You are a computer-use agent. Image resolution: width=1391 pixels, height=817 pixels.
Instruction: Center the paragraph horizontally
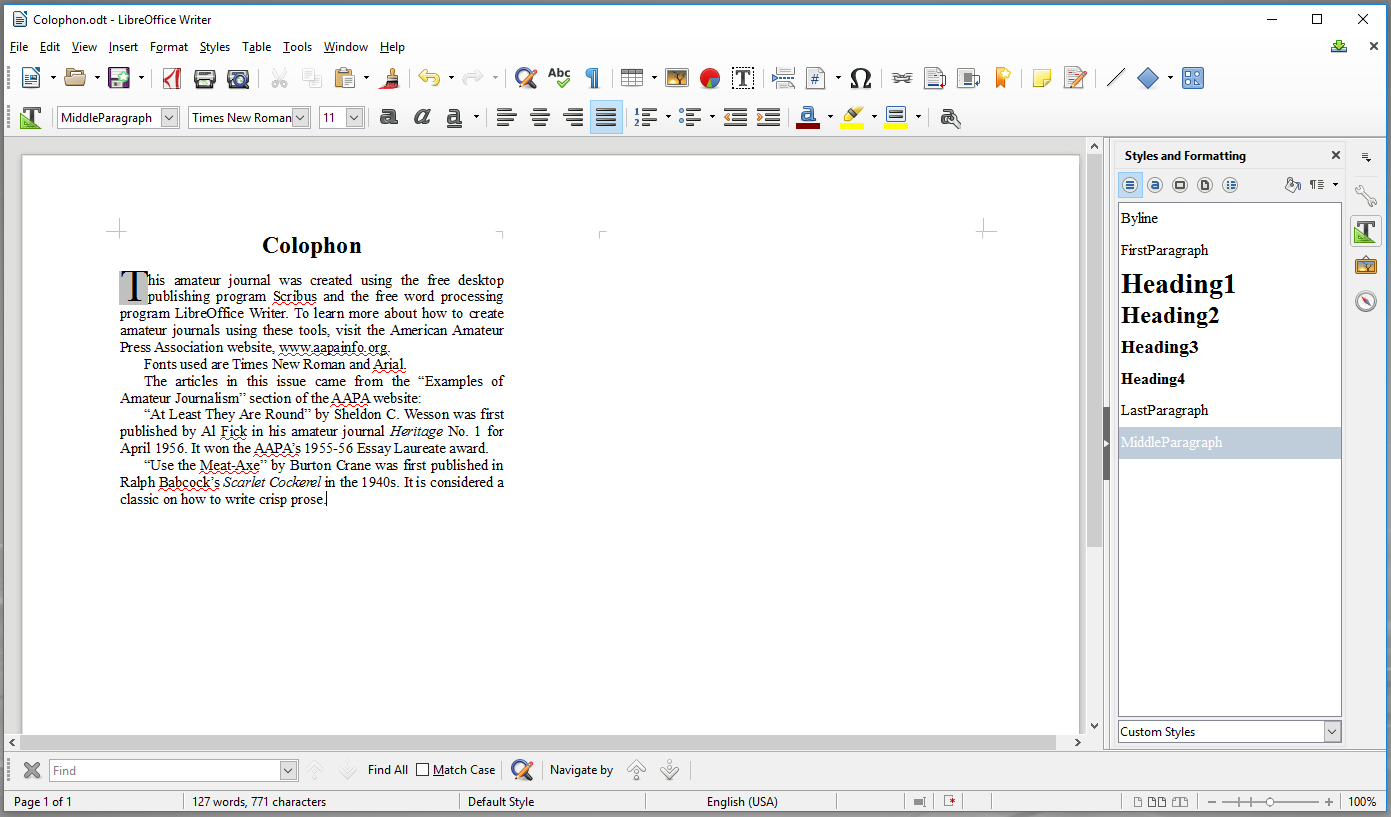pyautogui.click(x=540, y=118)
